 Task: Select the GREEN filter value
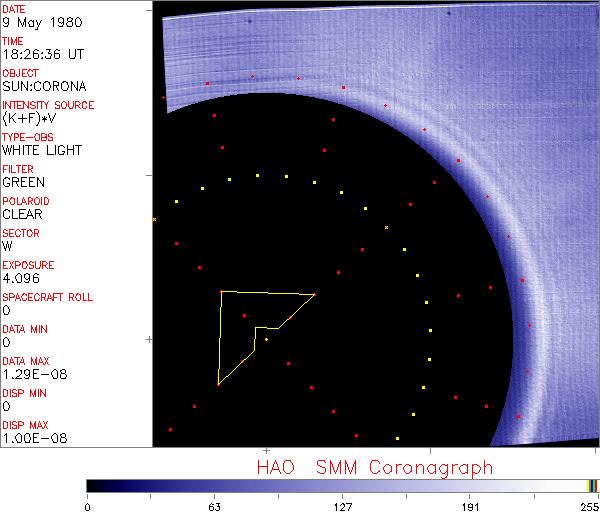tap(24, 183)
